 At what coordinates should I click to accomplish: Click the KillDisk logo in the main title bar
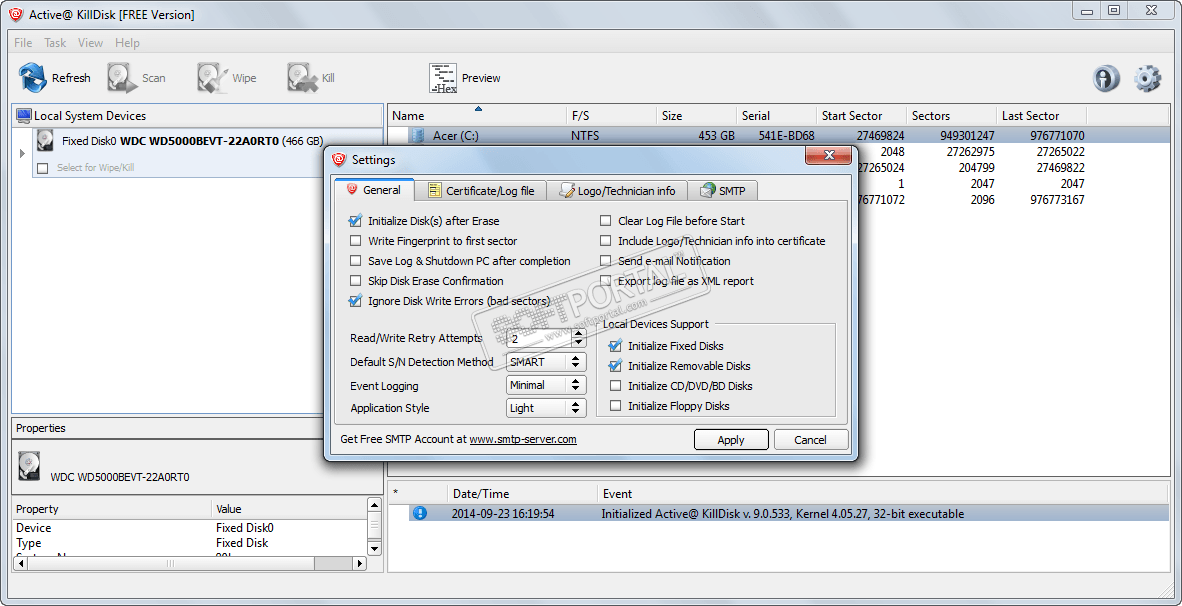click(x=15, y=14)
